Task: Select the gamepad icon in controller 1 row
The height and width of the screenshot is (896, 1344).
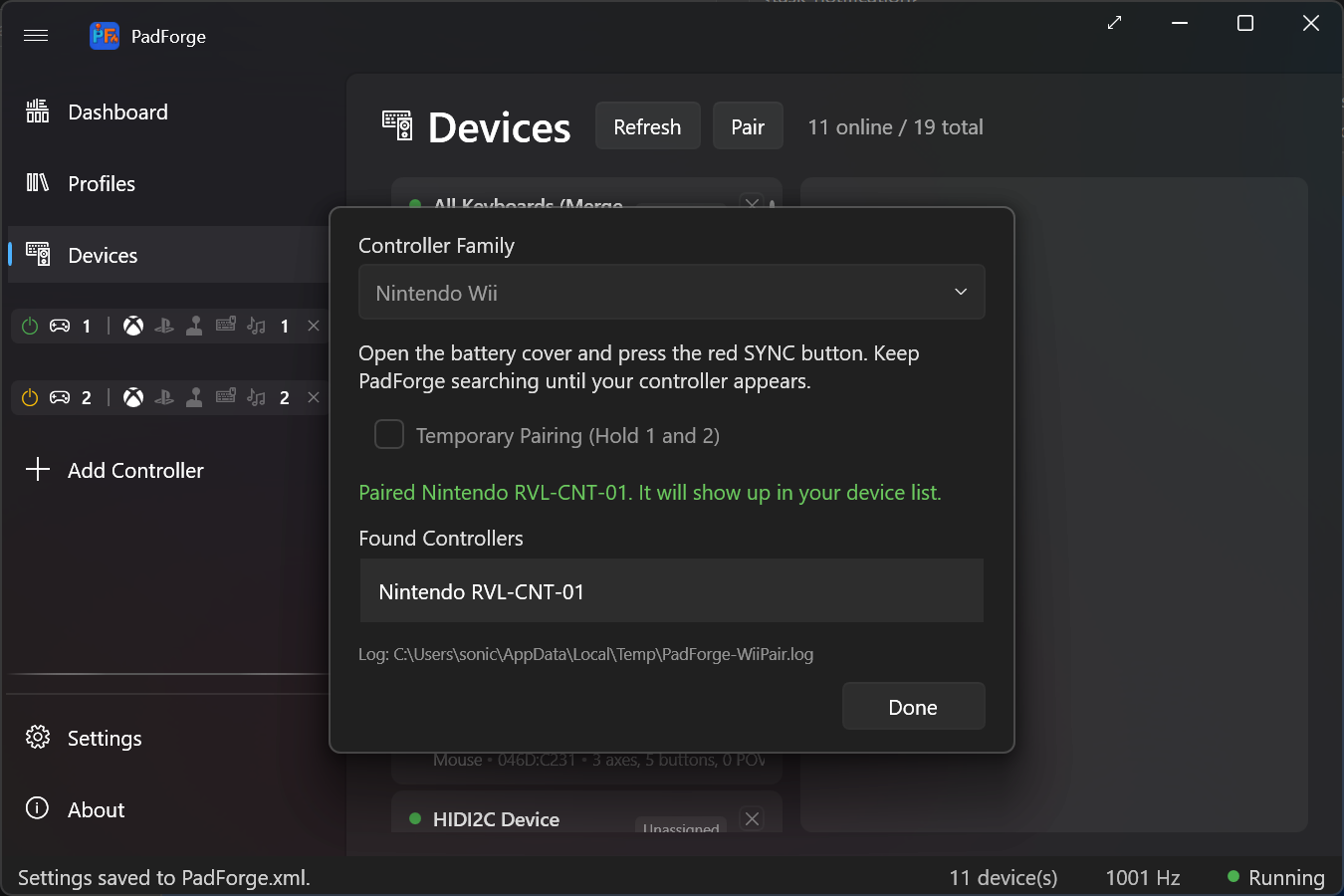Action: coord(60,326)
